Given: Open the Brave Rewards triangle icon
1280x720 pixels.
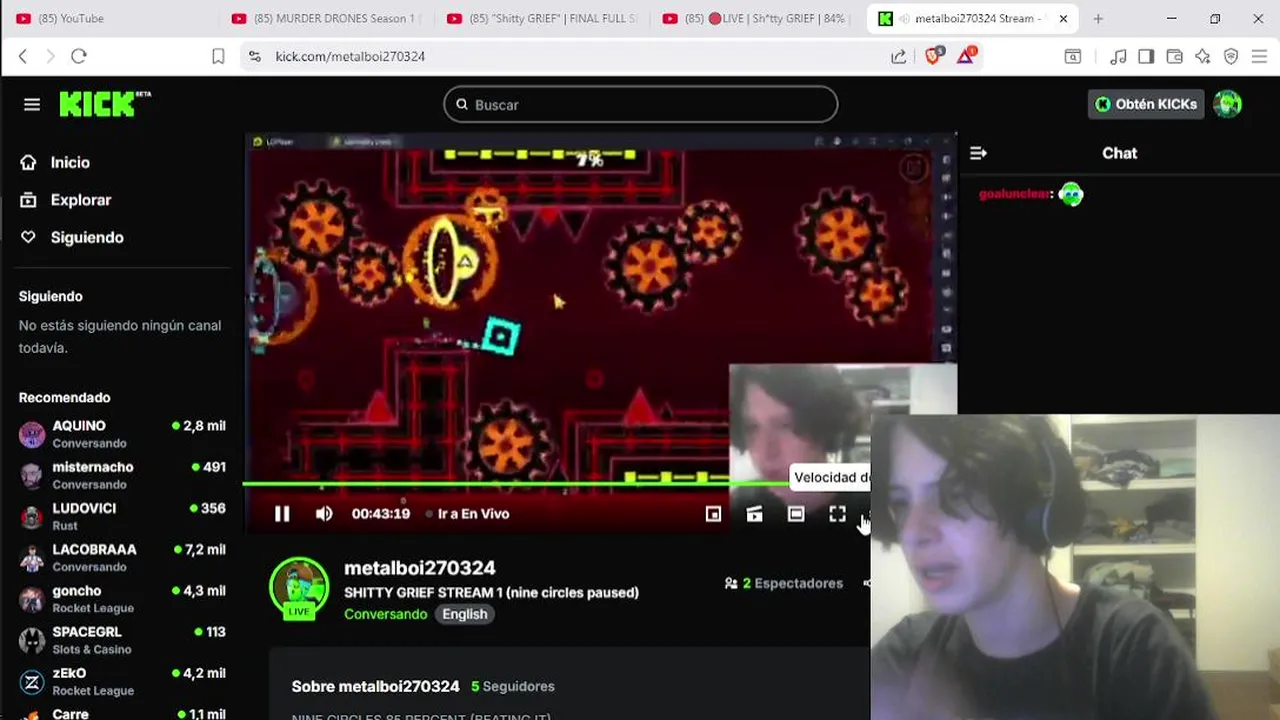Looking at the screenshot, I should (x=966, y=56).
